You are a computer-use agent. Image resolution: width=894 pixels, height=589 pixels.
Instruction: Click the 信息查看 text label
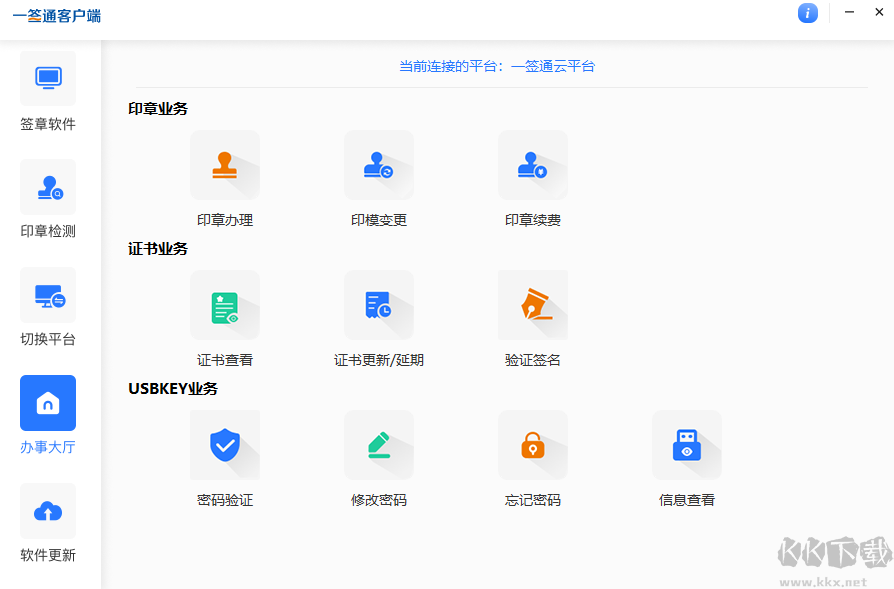686,500
